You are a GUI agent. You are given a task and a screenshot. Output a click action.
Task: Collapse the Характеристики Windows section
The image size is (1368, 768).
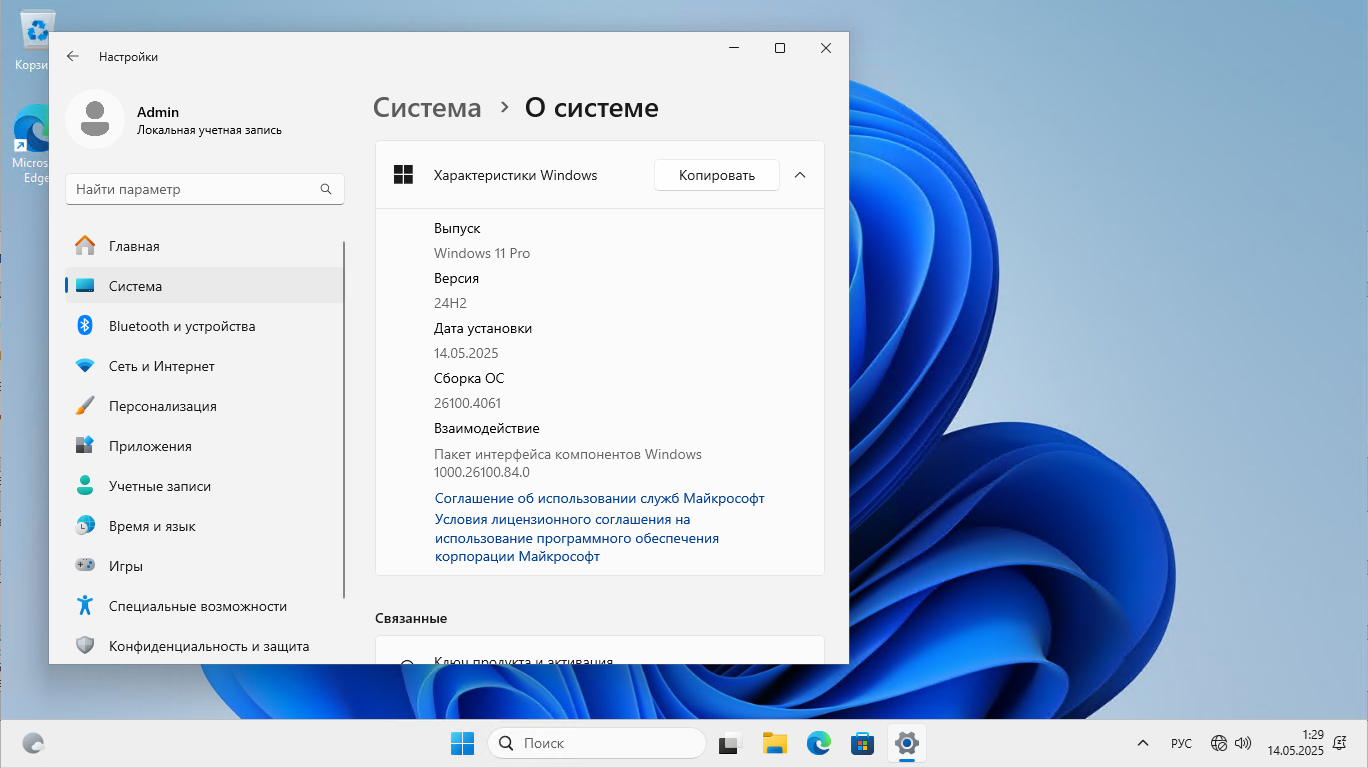[x=799, y=175]
